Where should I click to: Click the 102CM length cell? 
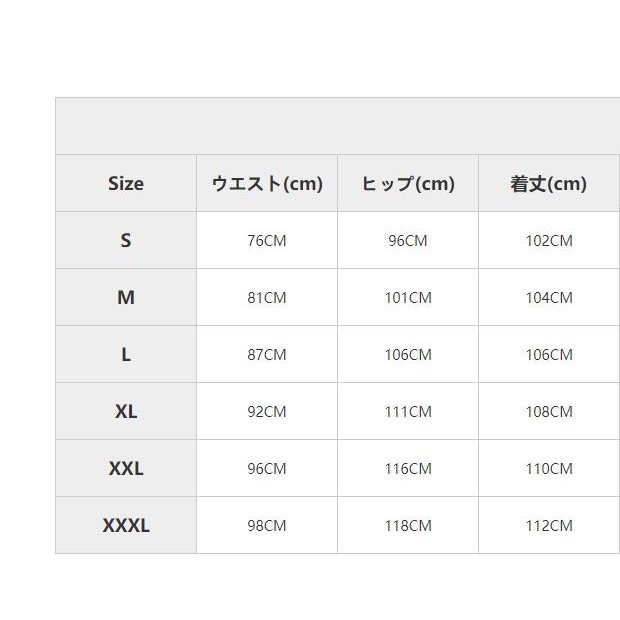tap(548, 241)
